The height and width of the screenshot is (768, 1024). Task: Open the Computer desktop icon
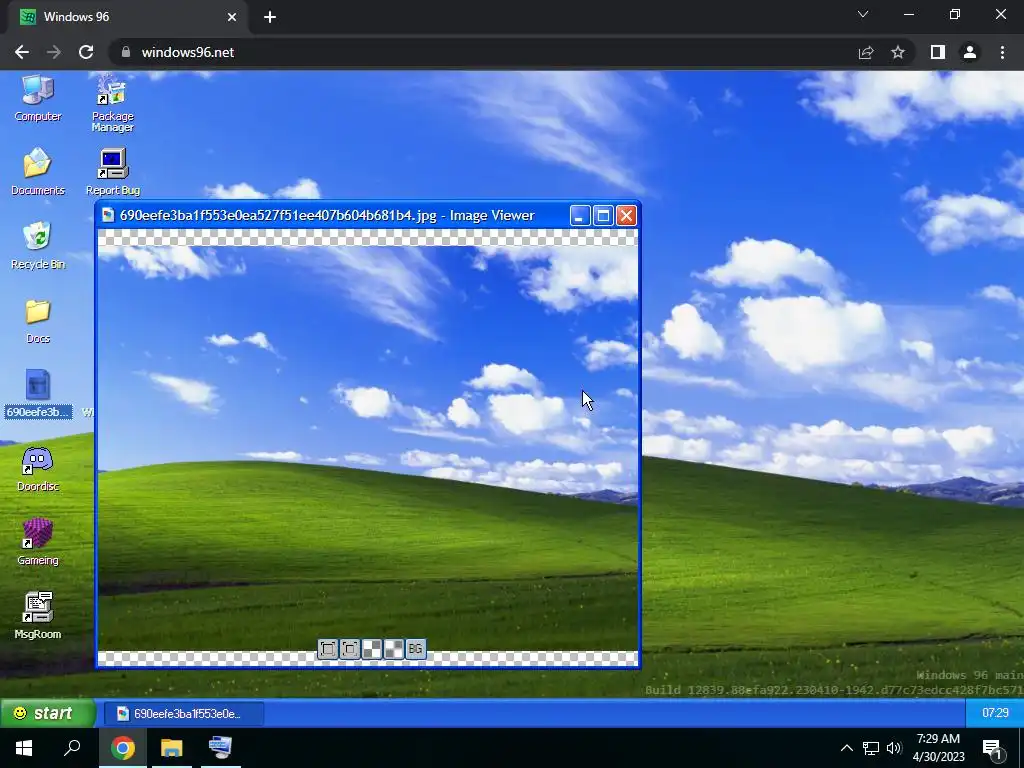pos(38,98)
